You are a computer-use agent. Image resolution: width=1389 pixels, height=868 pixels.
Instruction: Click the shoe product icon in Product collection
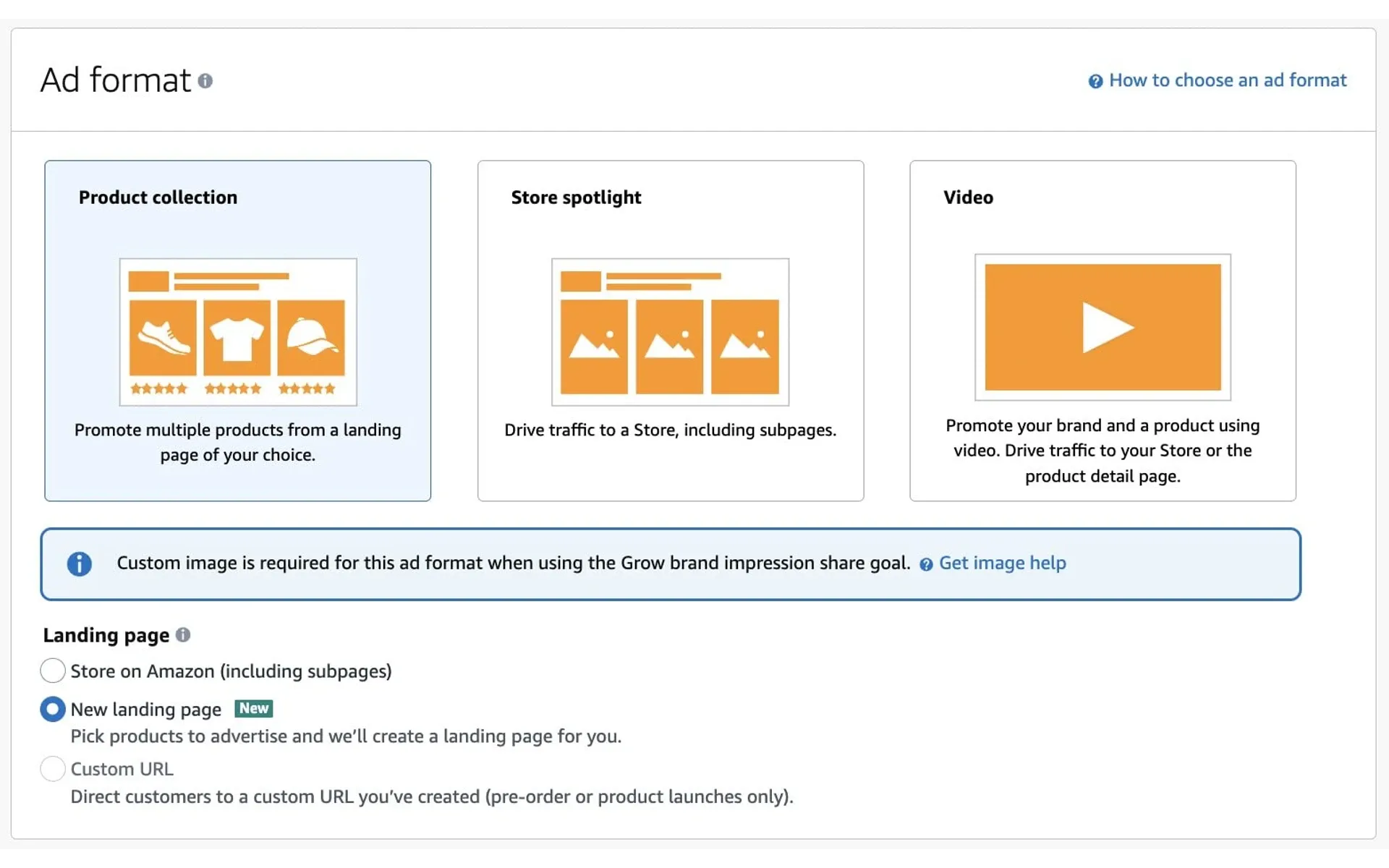tap(162, 336)
